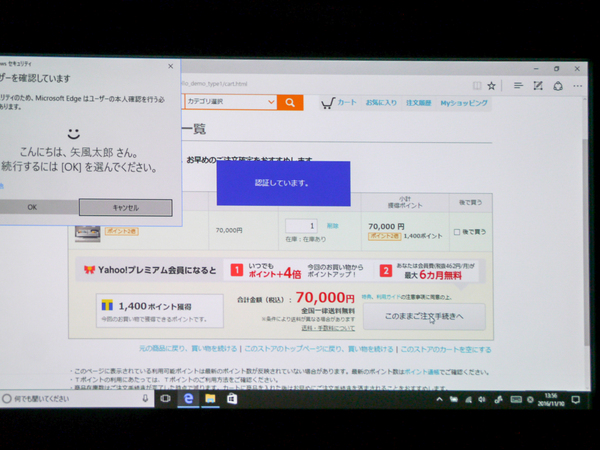The width and height of the screenshot is (600, 450).
Task: Click このストアのカートを空にする link
Action: (x=446, y=349)
